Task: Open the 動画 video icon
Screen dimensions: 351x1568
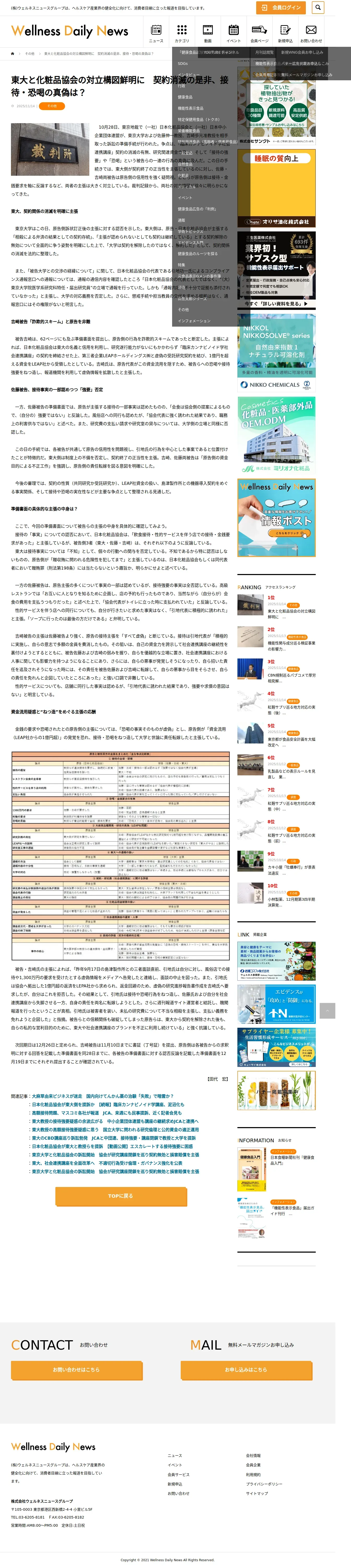Action: [208, 33]
